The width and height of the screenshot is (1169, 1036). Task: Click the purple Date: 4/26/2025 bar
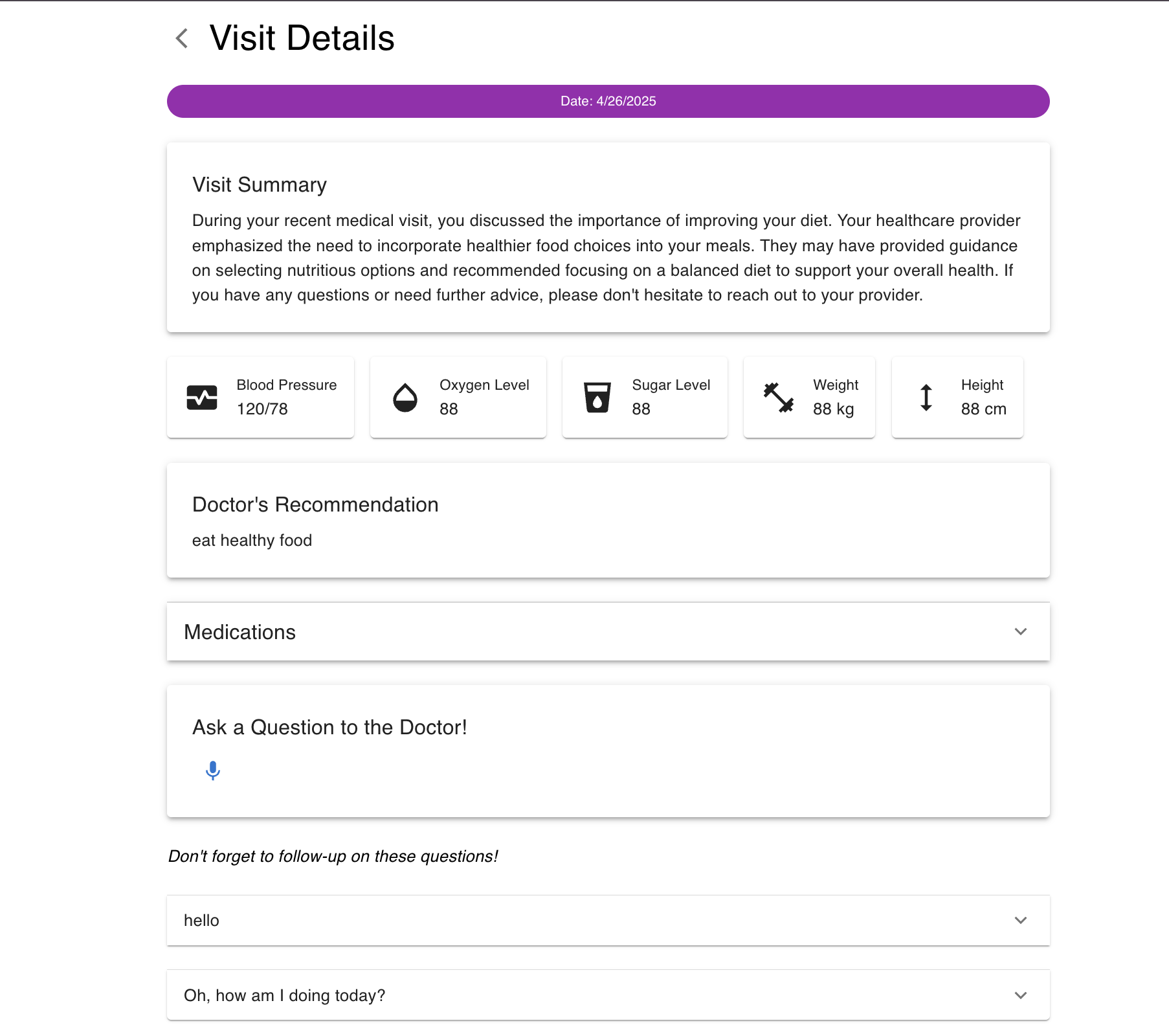coord(608,101)
